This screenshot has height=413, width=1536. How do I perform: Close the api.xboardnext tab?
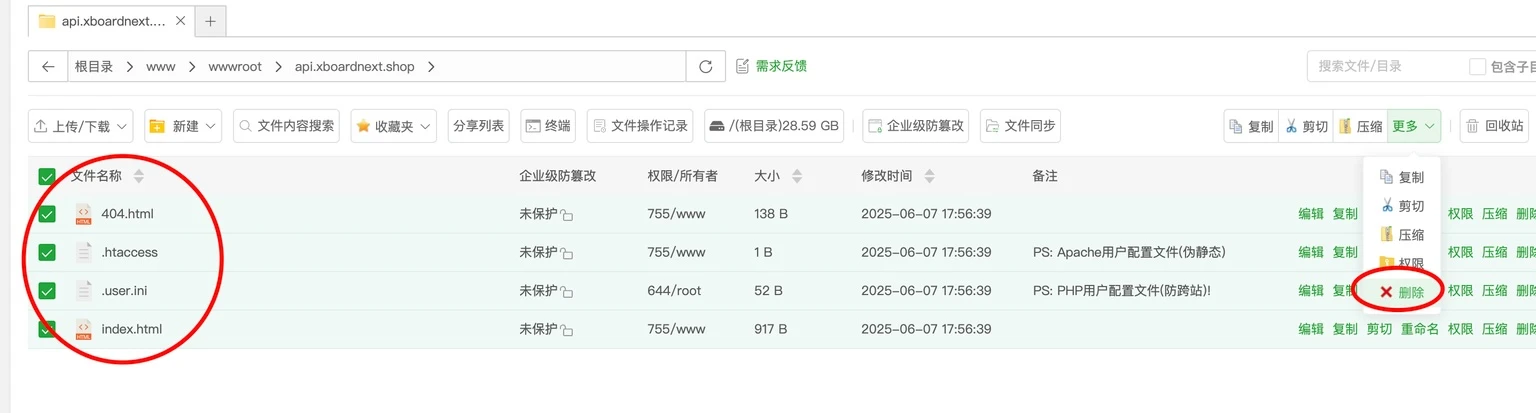179,20
